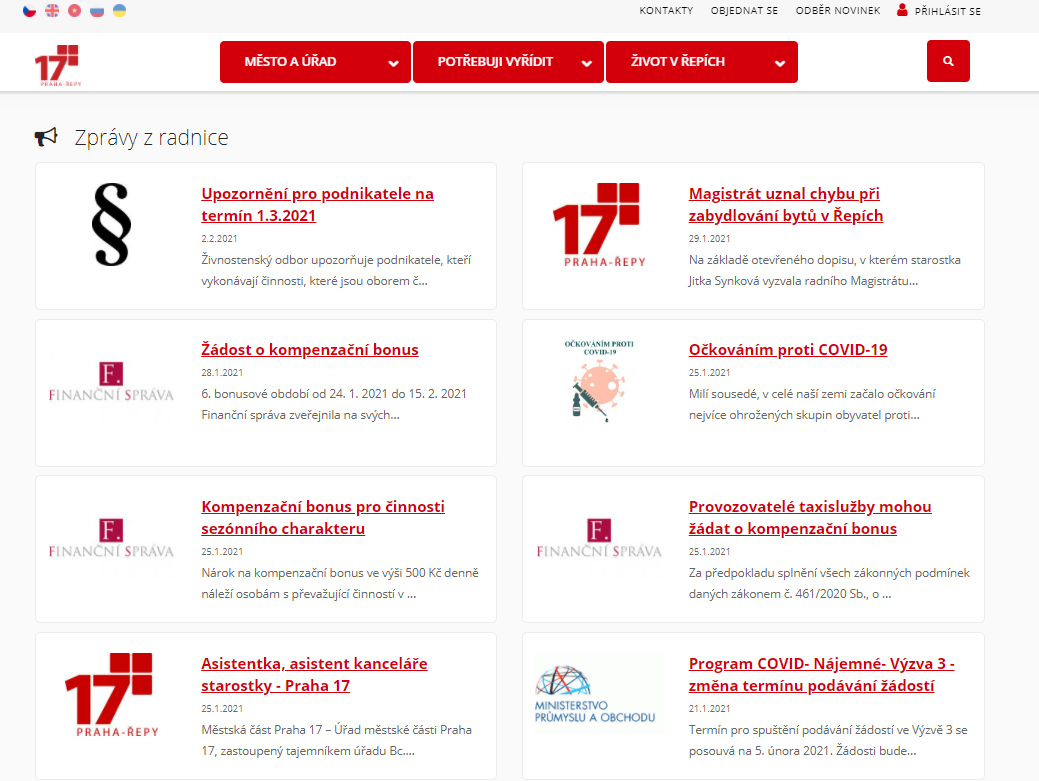Screen dimensions: 1039x781
Task: Open Odběr novinek in top bar
Action: 838,11
